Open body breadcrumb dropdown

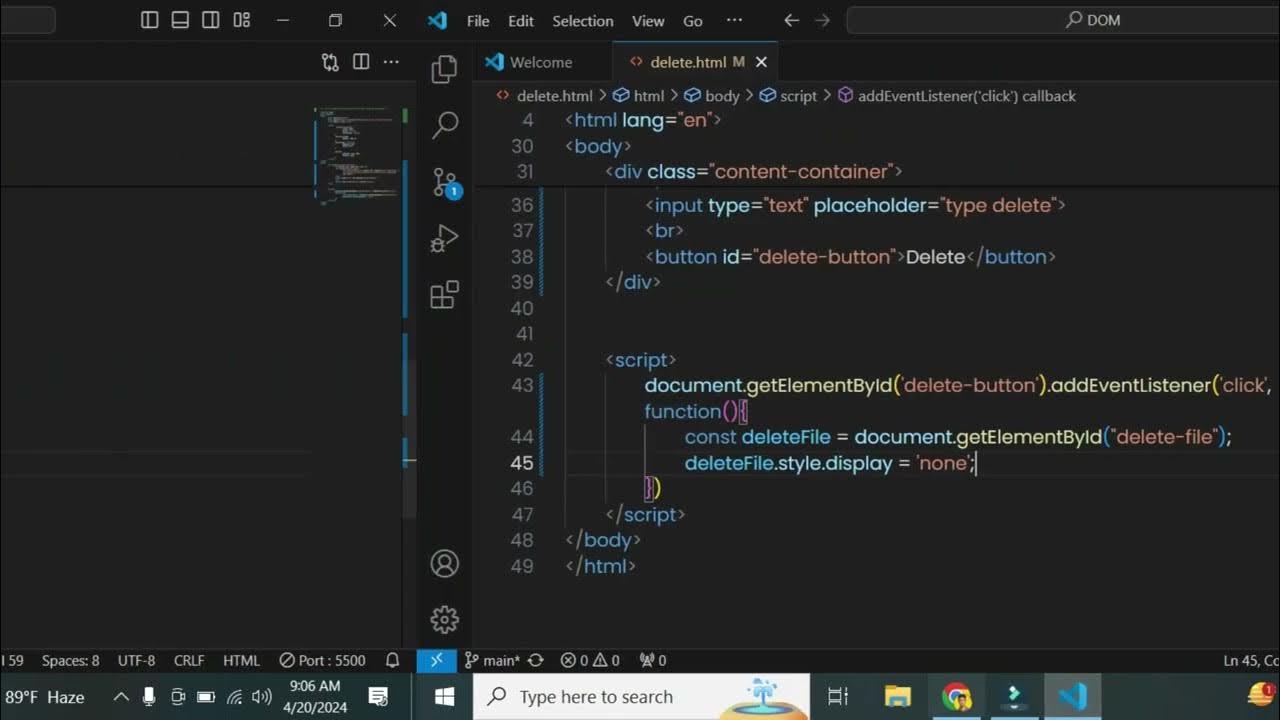[x=712, y=96]
